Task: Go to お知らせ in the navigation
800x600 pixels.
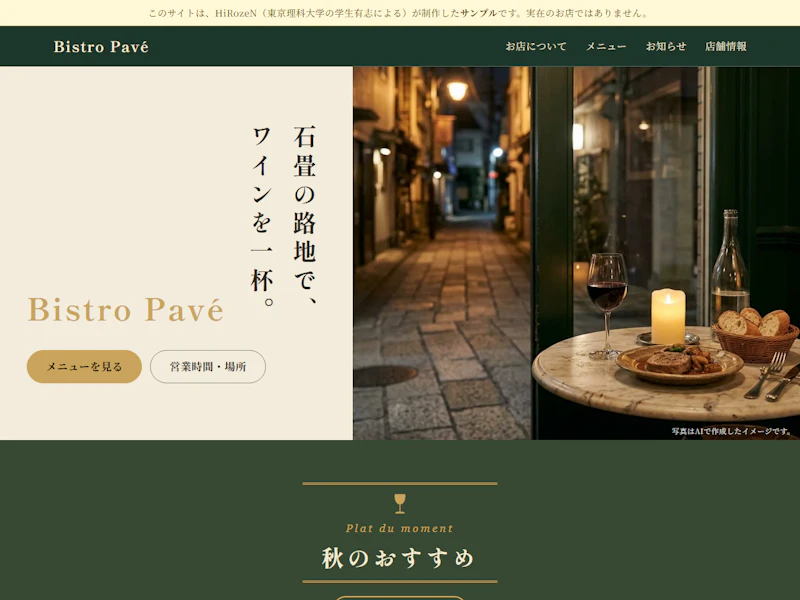Action: click(666, 46)
